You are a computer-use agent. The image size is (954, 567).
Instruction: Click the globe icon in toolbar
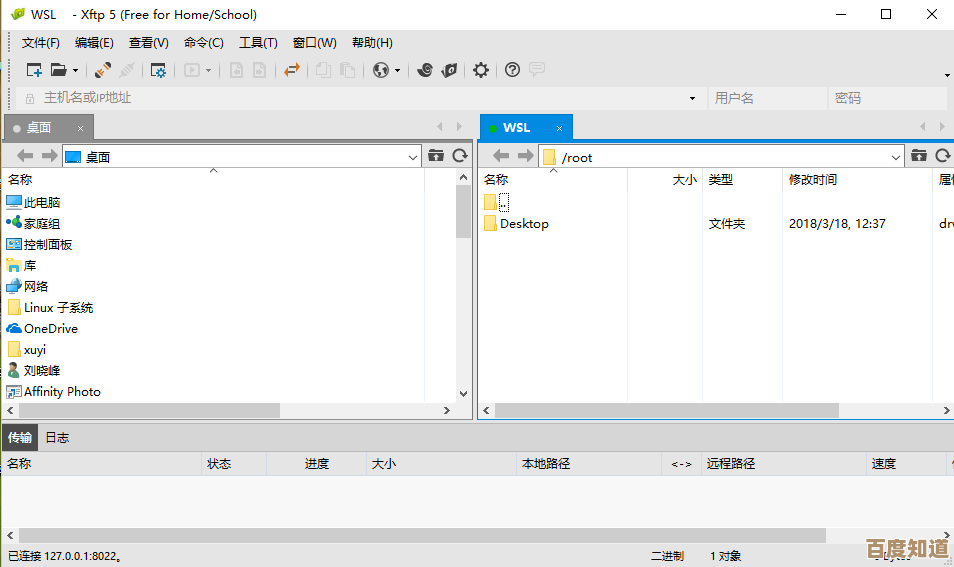(380, 70)
